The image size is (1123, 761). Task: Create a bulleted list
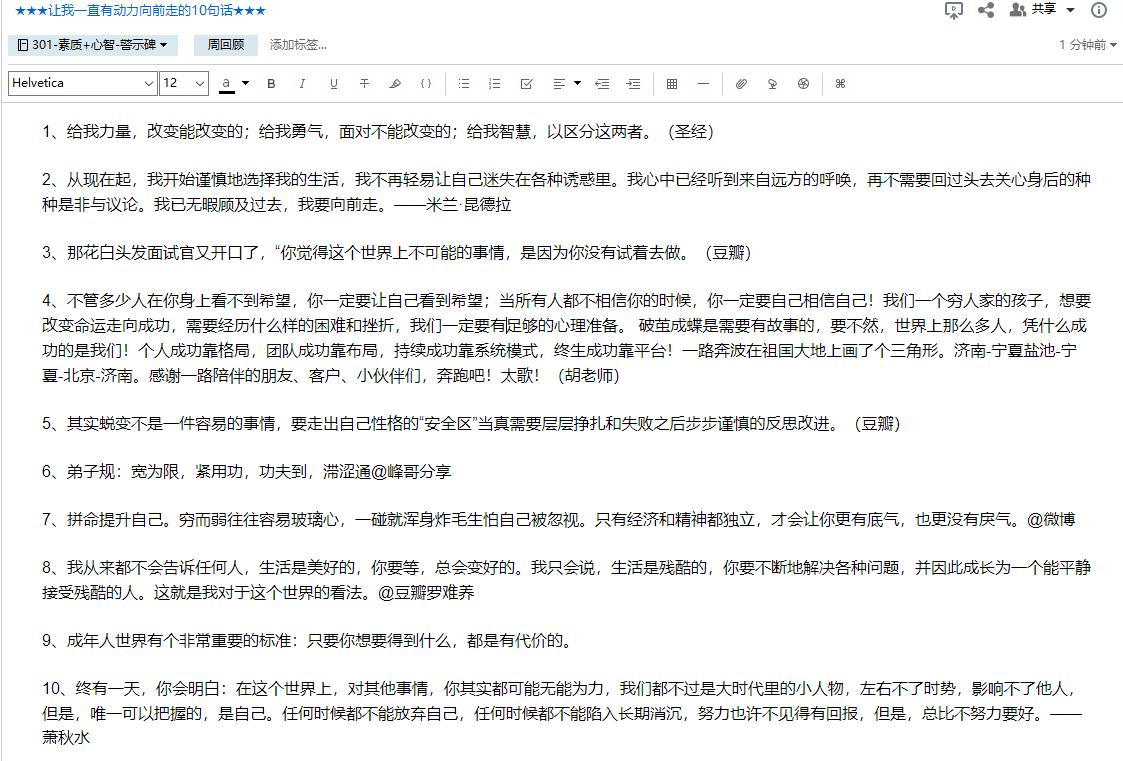463,84
